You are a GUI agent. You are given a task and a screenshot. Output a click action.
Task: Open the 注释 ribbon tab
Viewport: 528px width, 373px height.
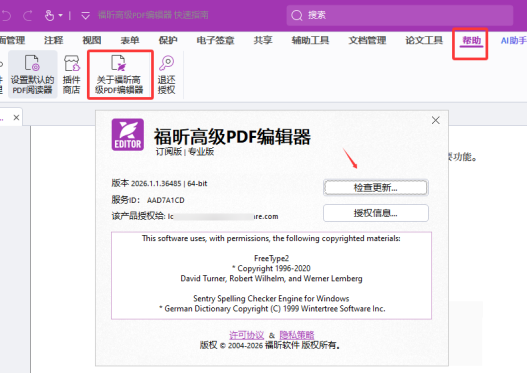pos(54,40)
